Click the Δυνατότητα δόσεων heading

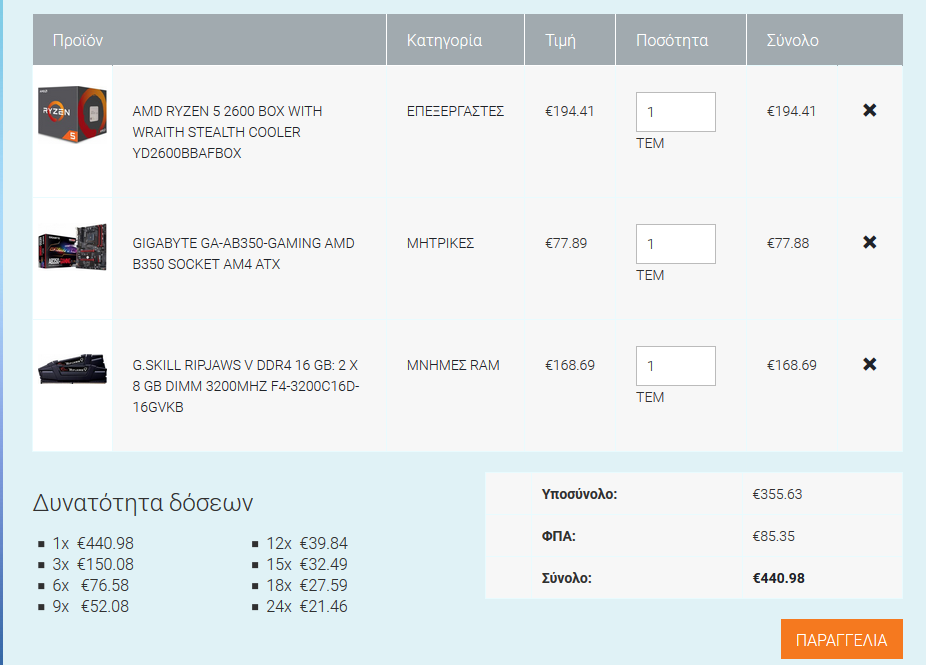pos(143,503)
